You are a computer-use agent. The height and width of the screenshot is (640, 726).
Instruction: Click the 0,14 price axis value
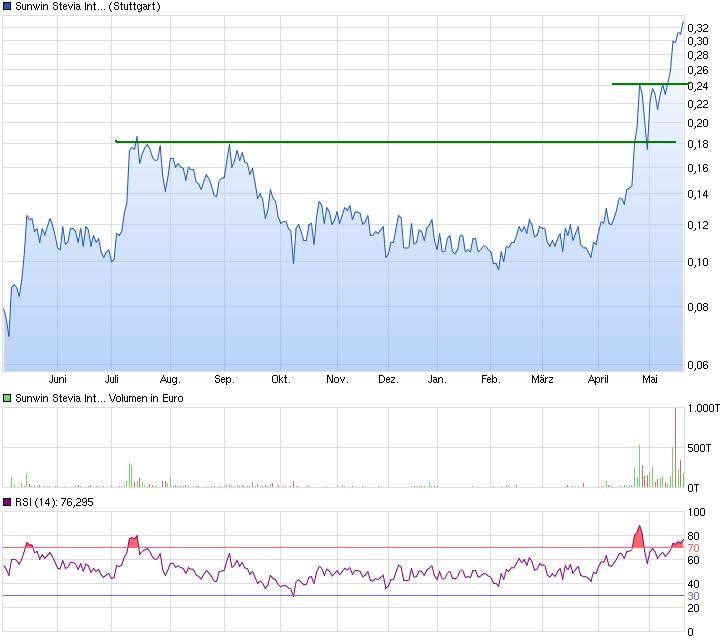698,194
